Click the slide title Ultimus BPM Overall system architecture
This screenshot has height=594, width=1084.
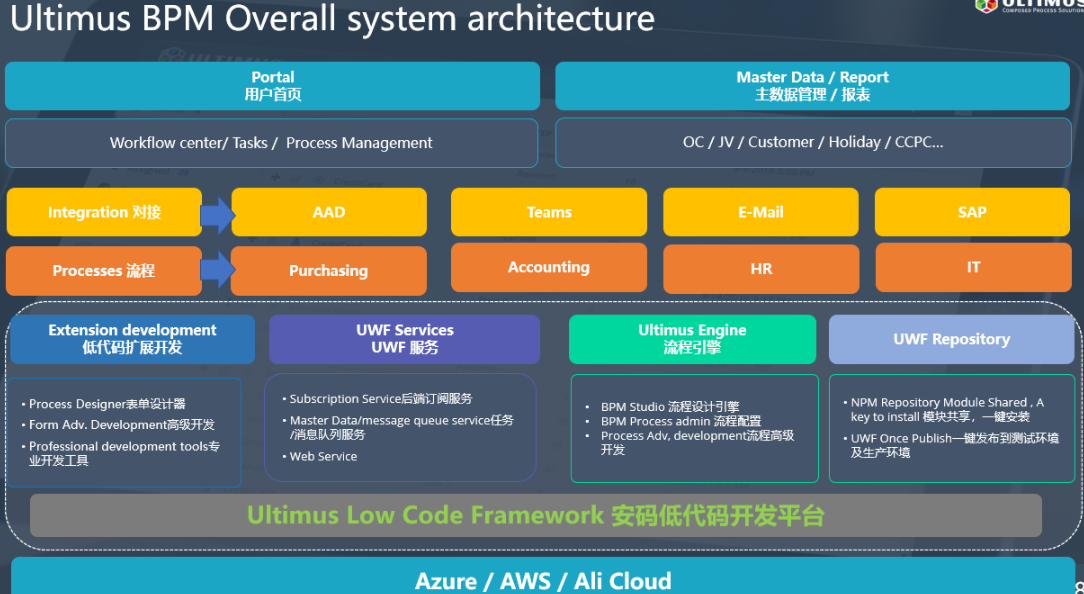pyautogui.click(x=333, y=18)
